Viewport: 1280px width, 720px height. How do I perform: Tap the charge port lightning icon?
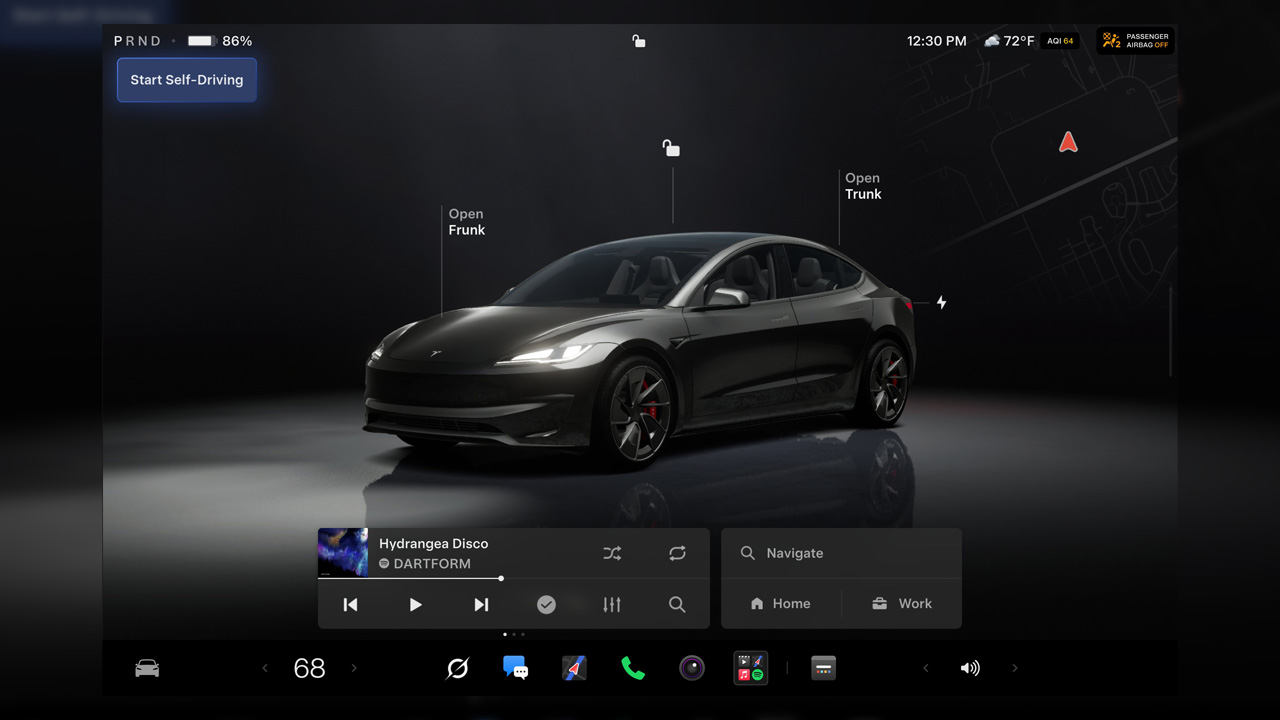coord(941,302)
